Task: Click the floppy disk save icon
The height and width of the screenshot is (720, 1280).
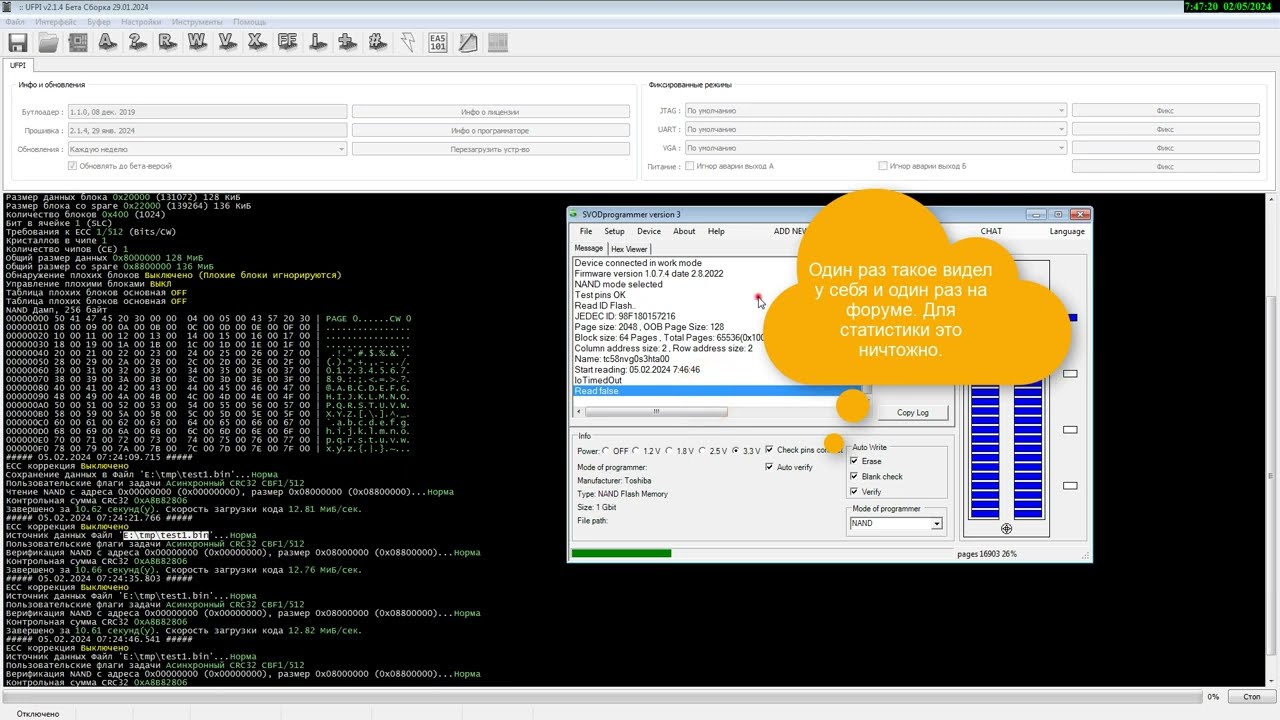Action: tap(18, 42)
